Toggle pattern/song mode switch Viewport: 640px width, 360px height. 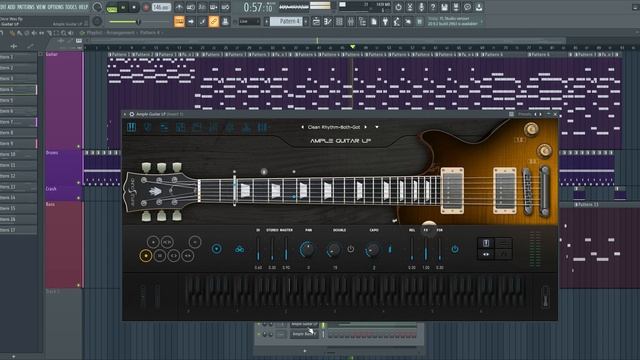111,8
